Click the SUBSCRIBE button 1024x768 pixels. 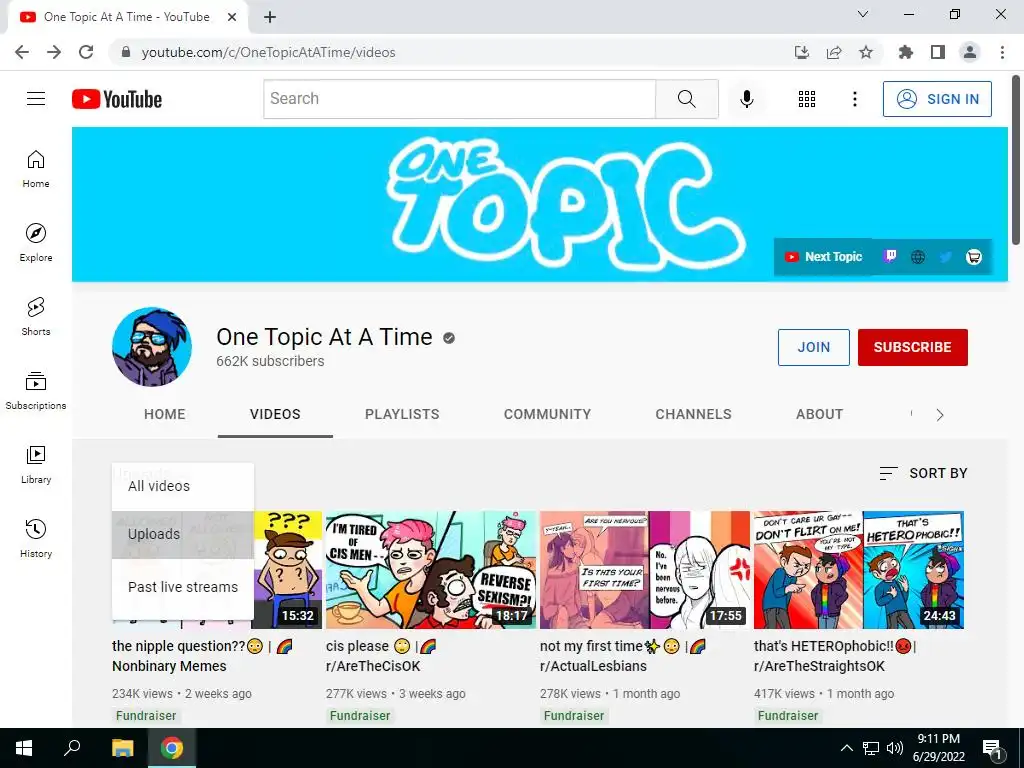pyautogui.click(x=912, y=347)
